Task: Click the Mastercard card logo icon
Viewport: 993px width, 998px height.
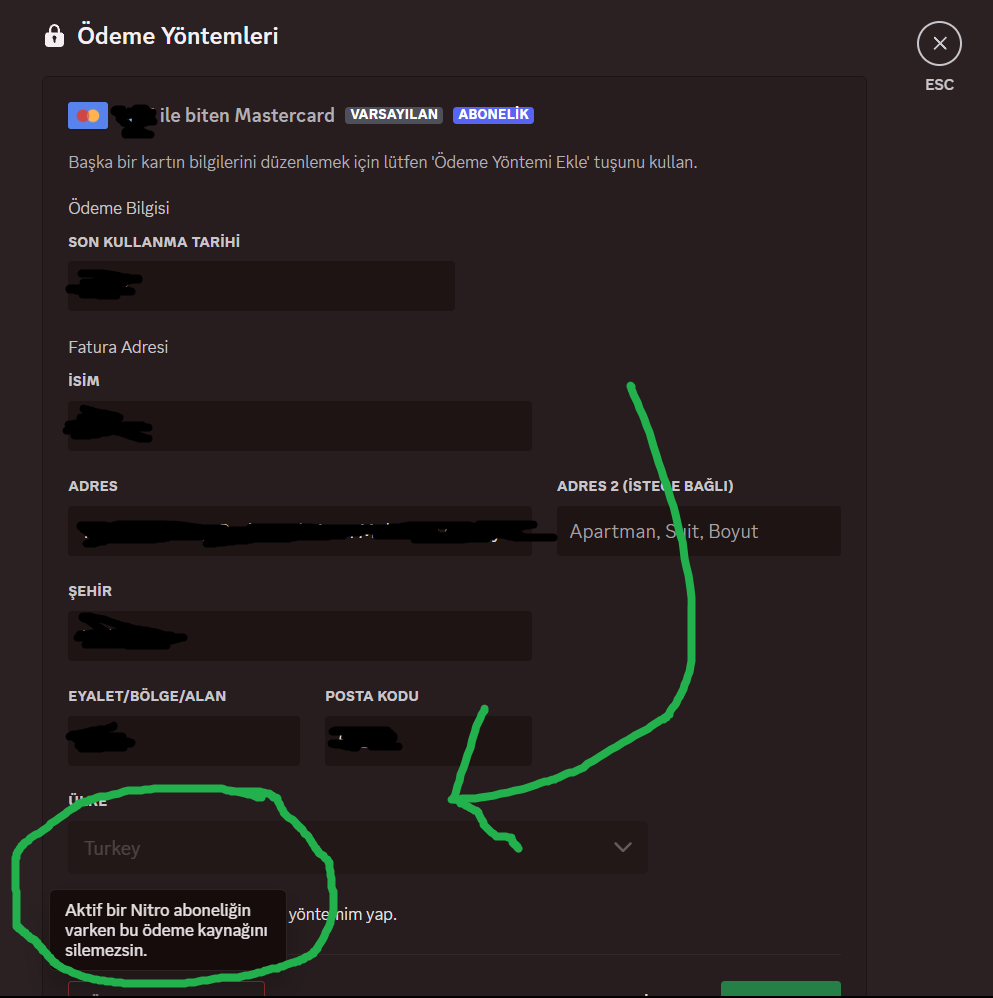Action: tap(88, 116)
